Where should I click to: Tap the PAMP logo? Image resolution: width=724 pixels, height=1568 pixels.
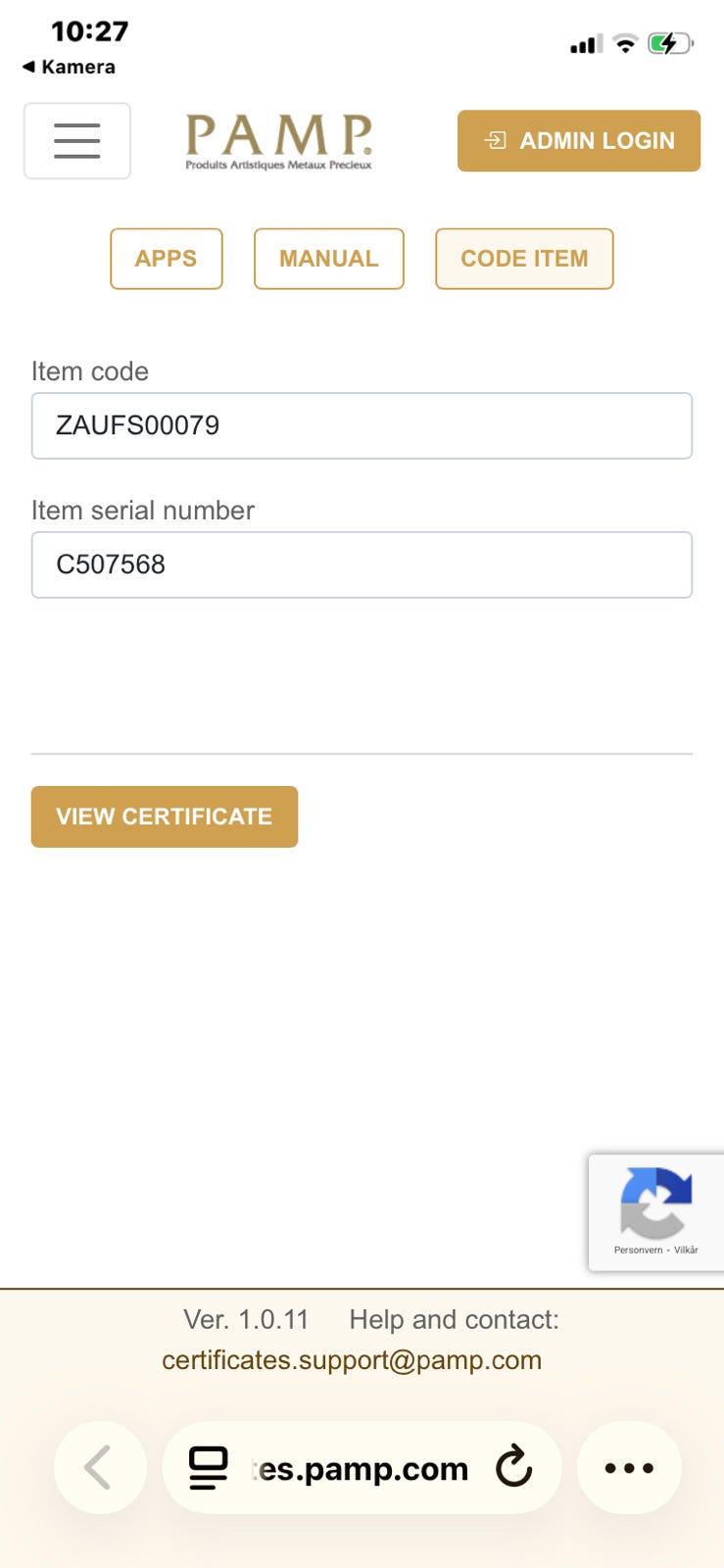[279, 142]
